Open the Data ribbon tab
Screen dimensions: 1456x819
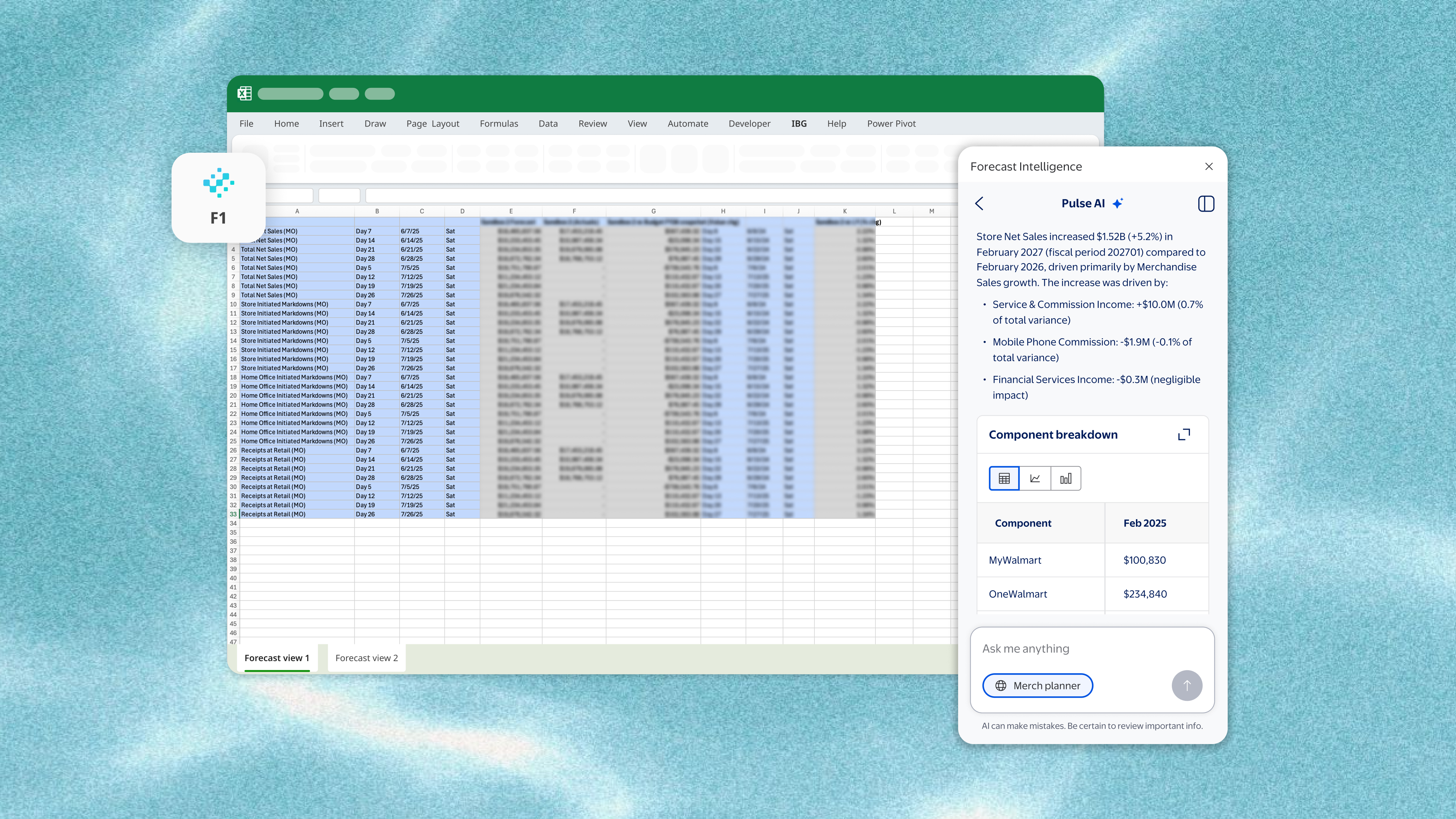click(548, 123)
